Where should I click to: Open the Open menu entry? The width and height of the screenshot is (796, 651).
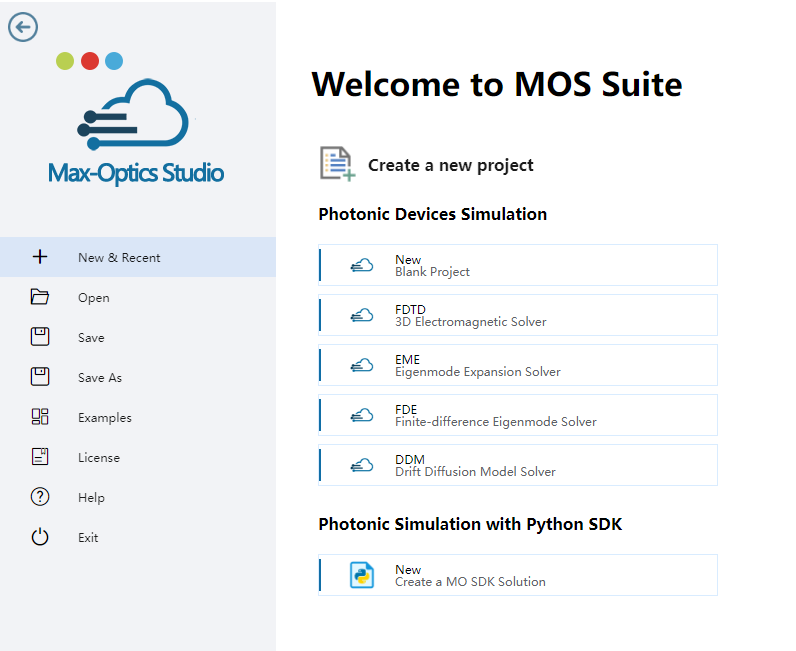point(138,297)
